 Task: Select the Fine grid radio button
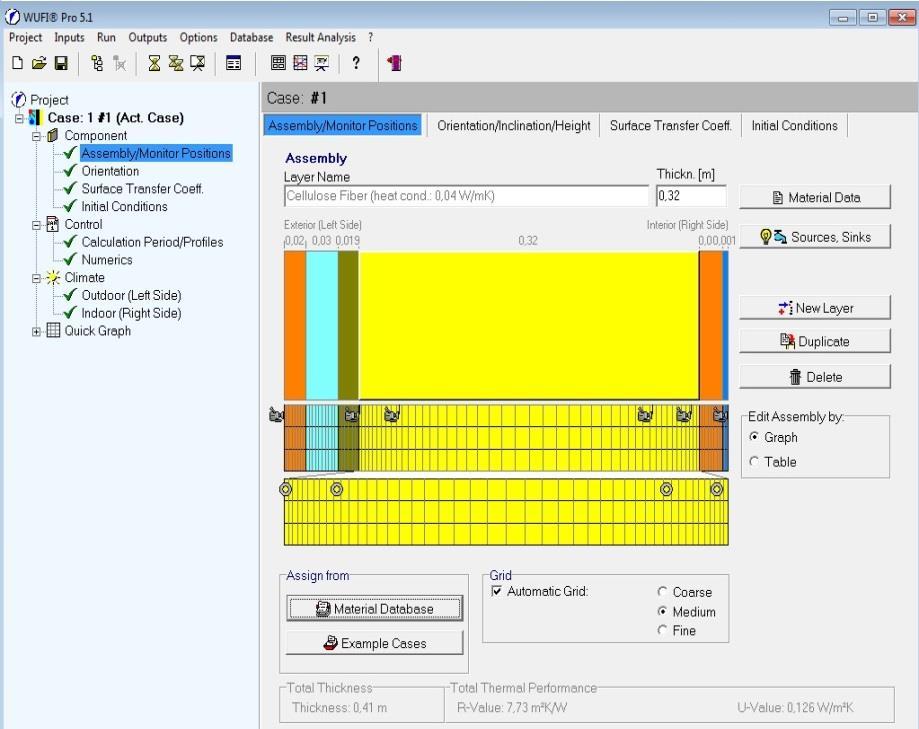[x=662, y=630]
